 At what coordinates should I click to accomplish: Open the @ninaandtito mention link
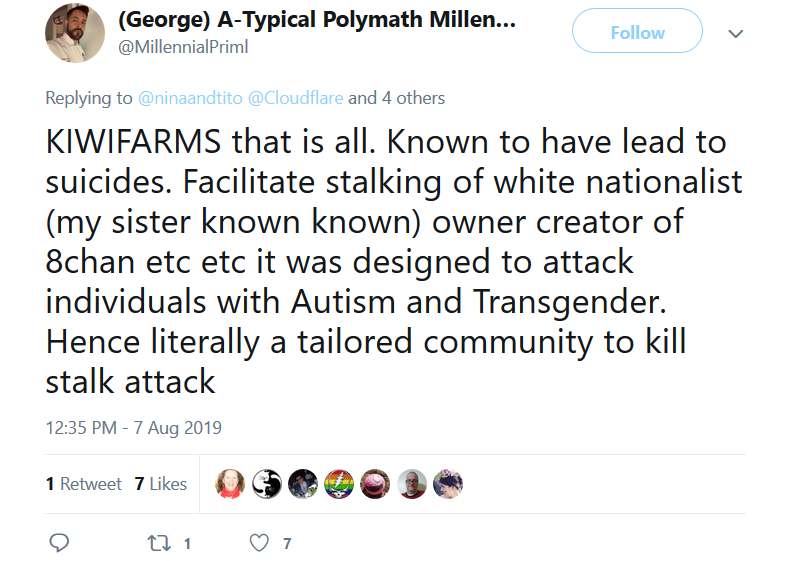tap(190, 98)
